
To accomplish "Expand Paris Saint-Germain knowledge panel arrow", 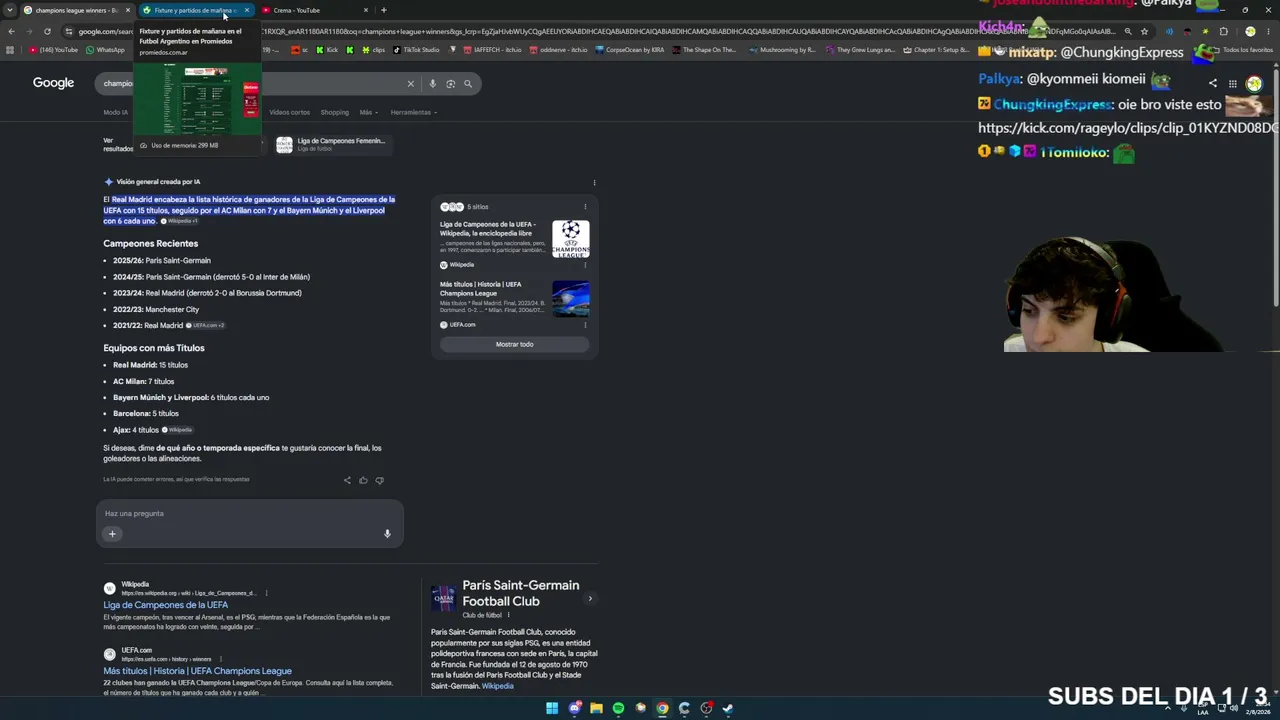I will pyautogui.click(x=590, y=599).
